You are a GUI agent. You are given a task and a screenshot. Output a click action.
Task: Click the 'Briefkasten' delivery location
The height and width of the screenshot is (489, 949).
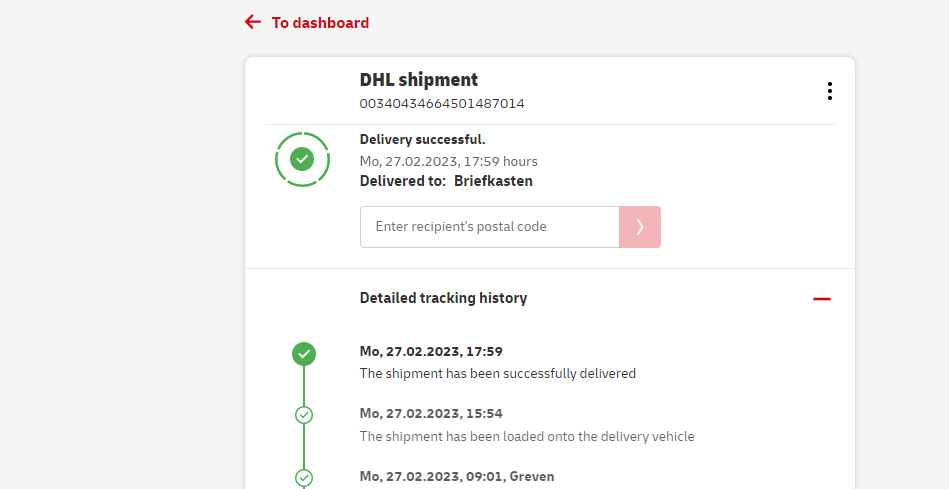coord(493,181)
